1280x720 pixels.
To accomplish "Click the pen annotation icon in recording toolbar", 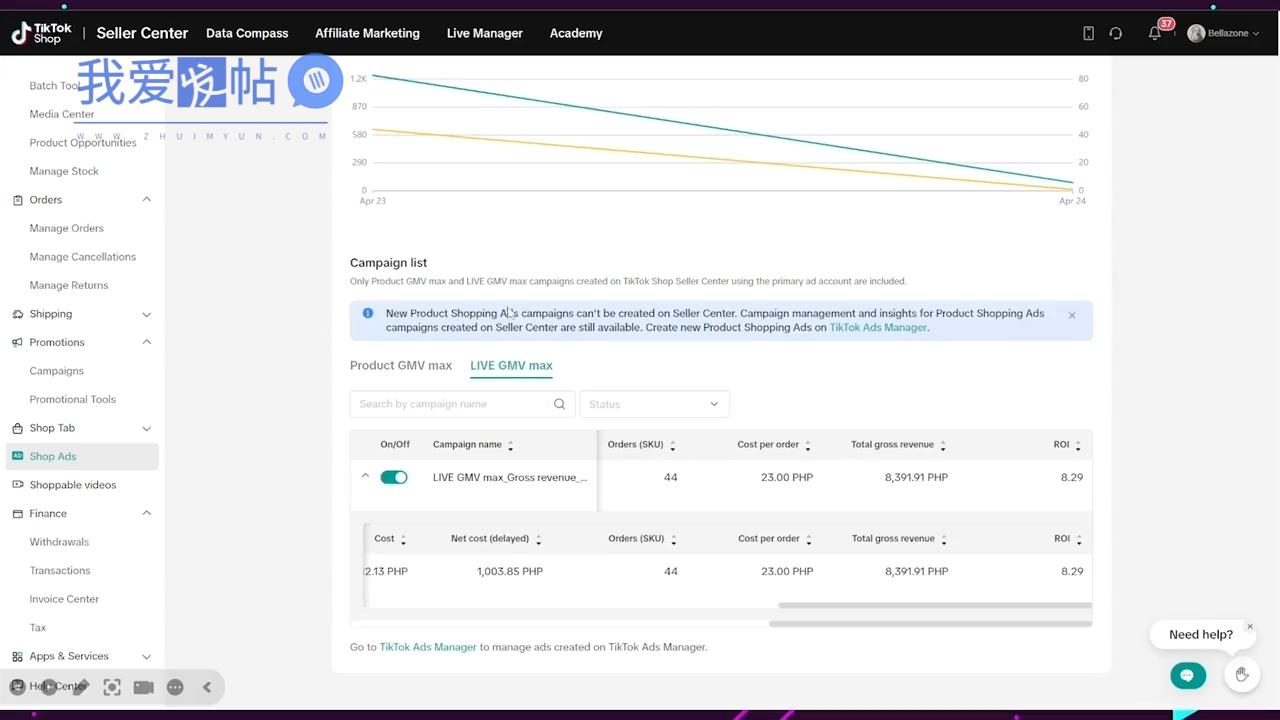I will click(x=81, y=687).
